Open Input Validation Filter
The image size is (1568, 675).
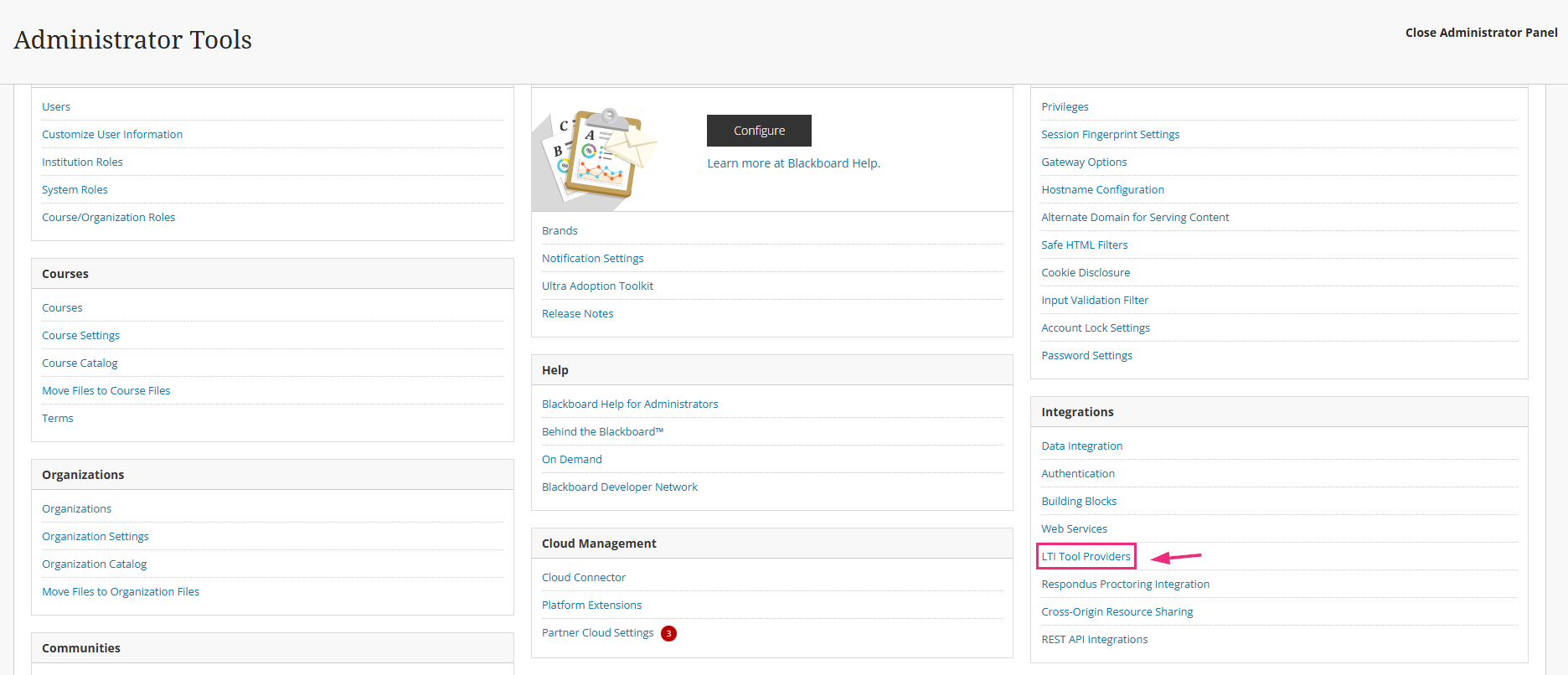point(1095,301)
